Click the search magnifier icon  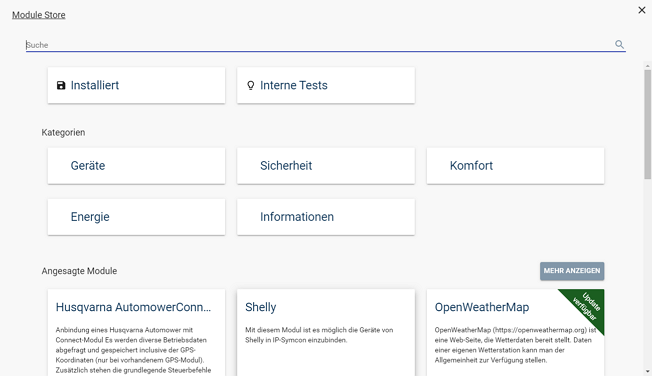(x=619, y=44)
